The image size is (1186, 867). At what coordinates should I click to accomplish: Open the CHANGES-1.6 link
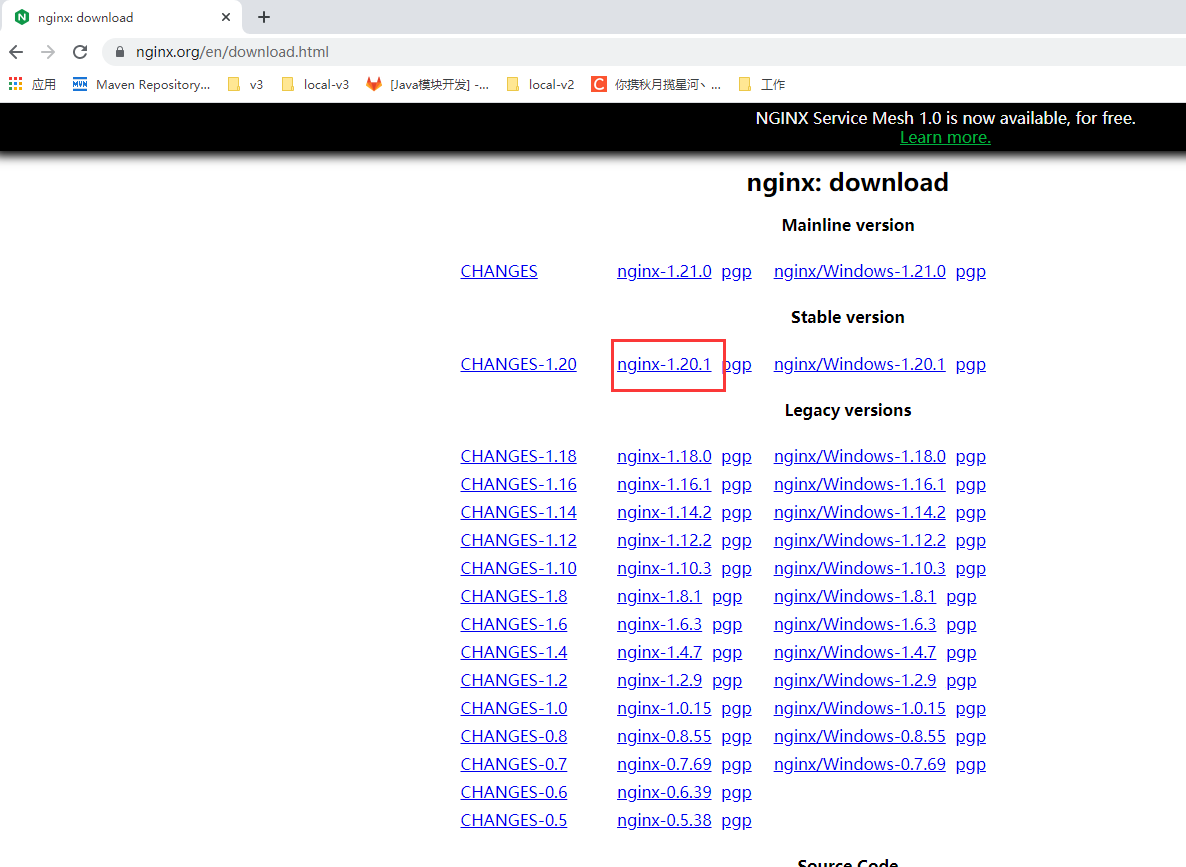click(514, 625)
